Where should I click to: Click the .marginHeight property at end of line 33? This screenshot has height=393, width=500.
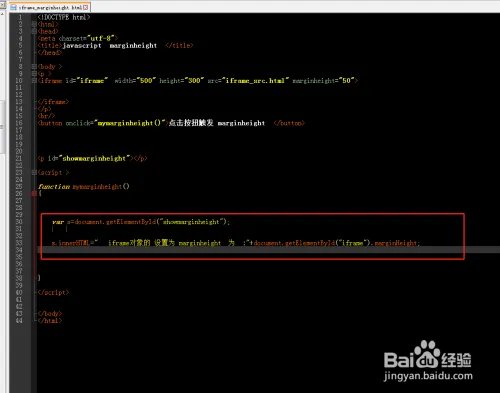click(x=396, y=243)
